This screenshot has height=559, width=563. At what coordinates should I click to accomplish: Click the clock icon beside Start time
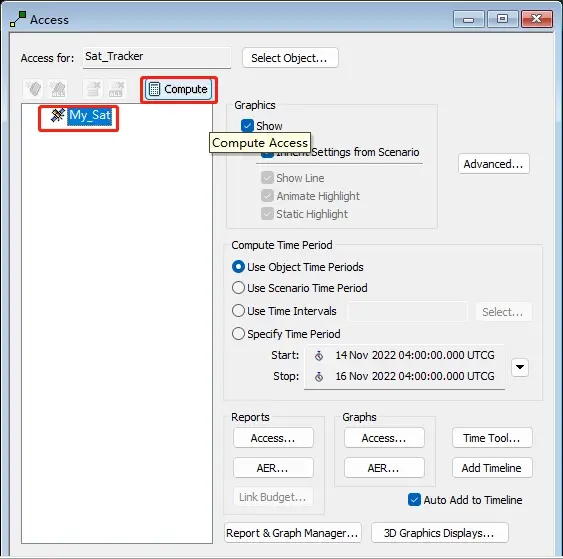tap(319, 356)
